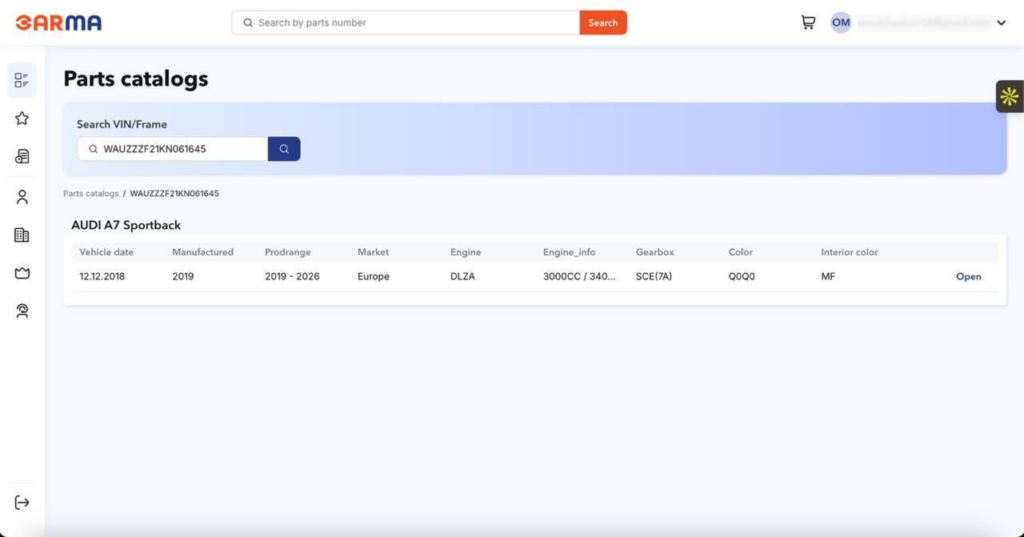Open the parts catalogs sidebar icon
This screenshot has width=1024, height=537.
coord(22,80)
